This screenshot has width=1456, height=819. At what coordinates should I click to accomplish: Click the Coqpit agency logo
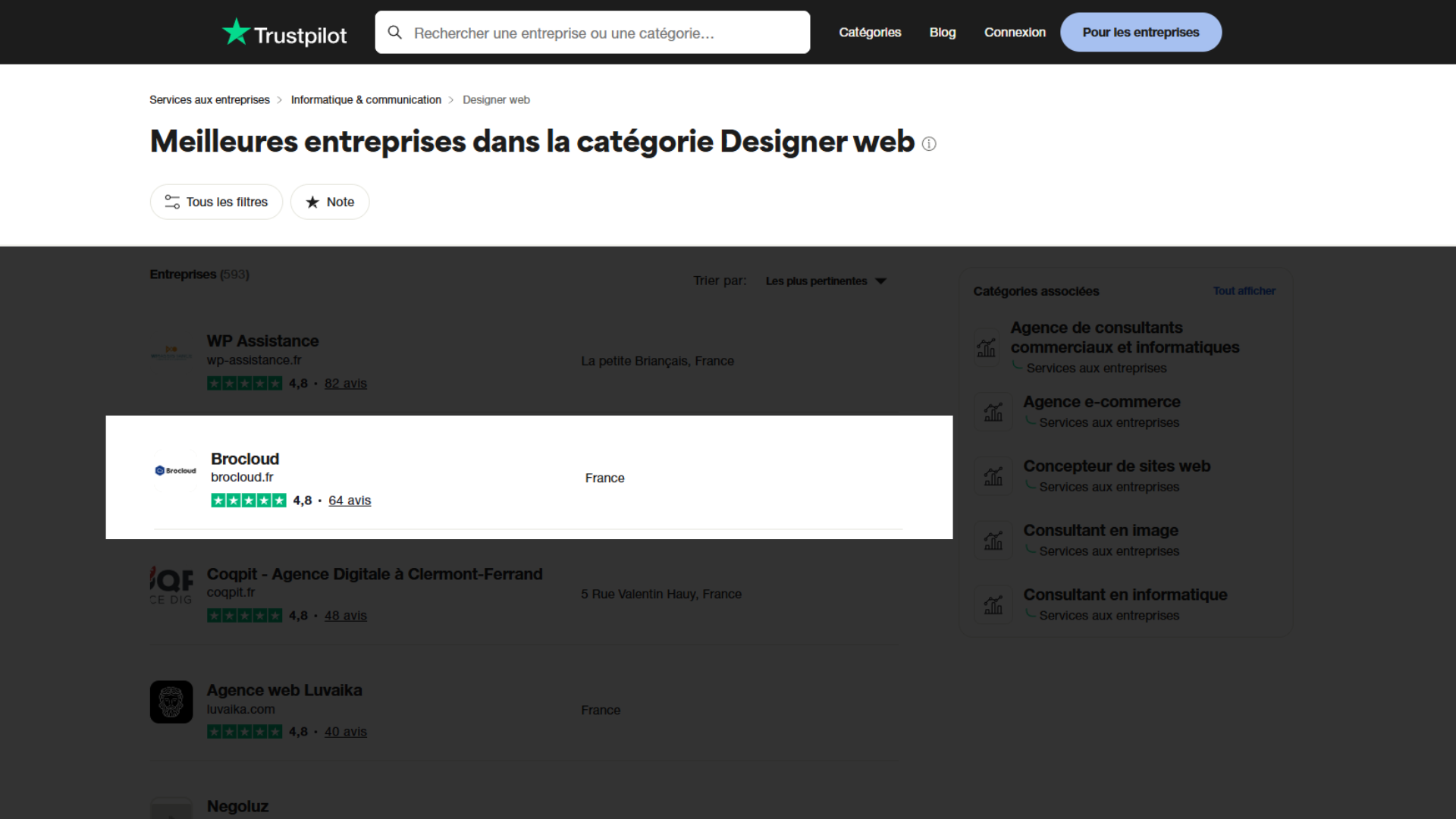(171, 585)
